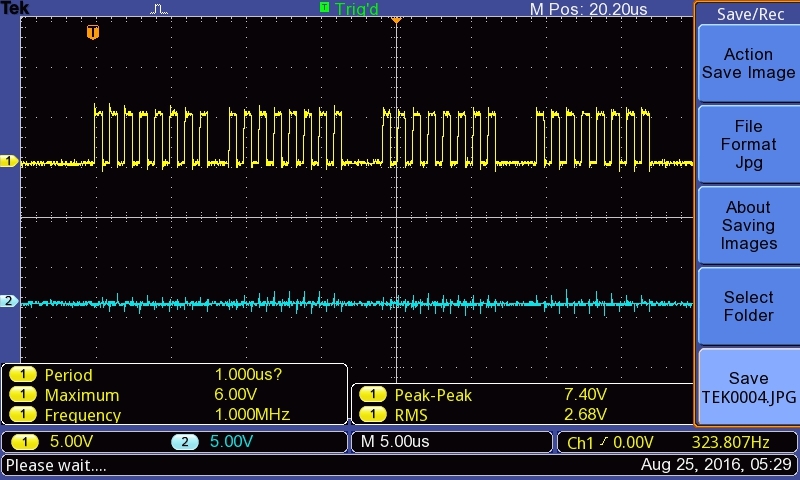The width and height of the screenshot is (800, 480).
Task: Click the Save/Rec menu title
Action: coord(750,14)
